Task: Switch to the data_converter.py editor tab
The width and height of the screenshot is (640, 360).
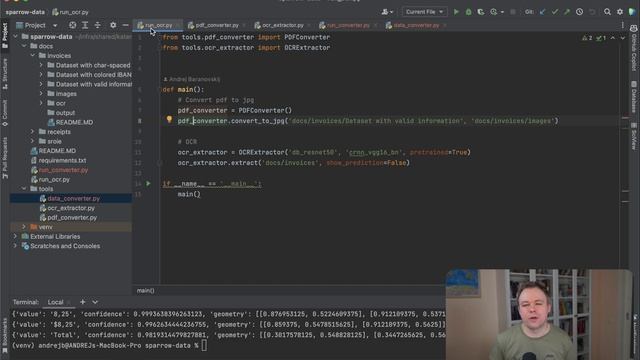Action: point(416,25)
